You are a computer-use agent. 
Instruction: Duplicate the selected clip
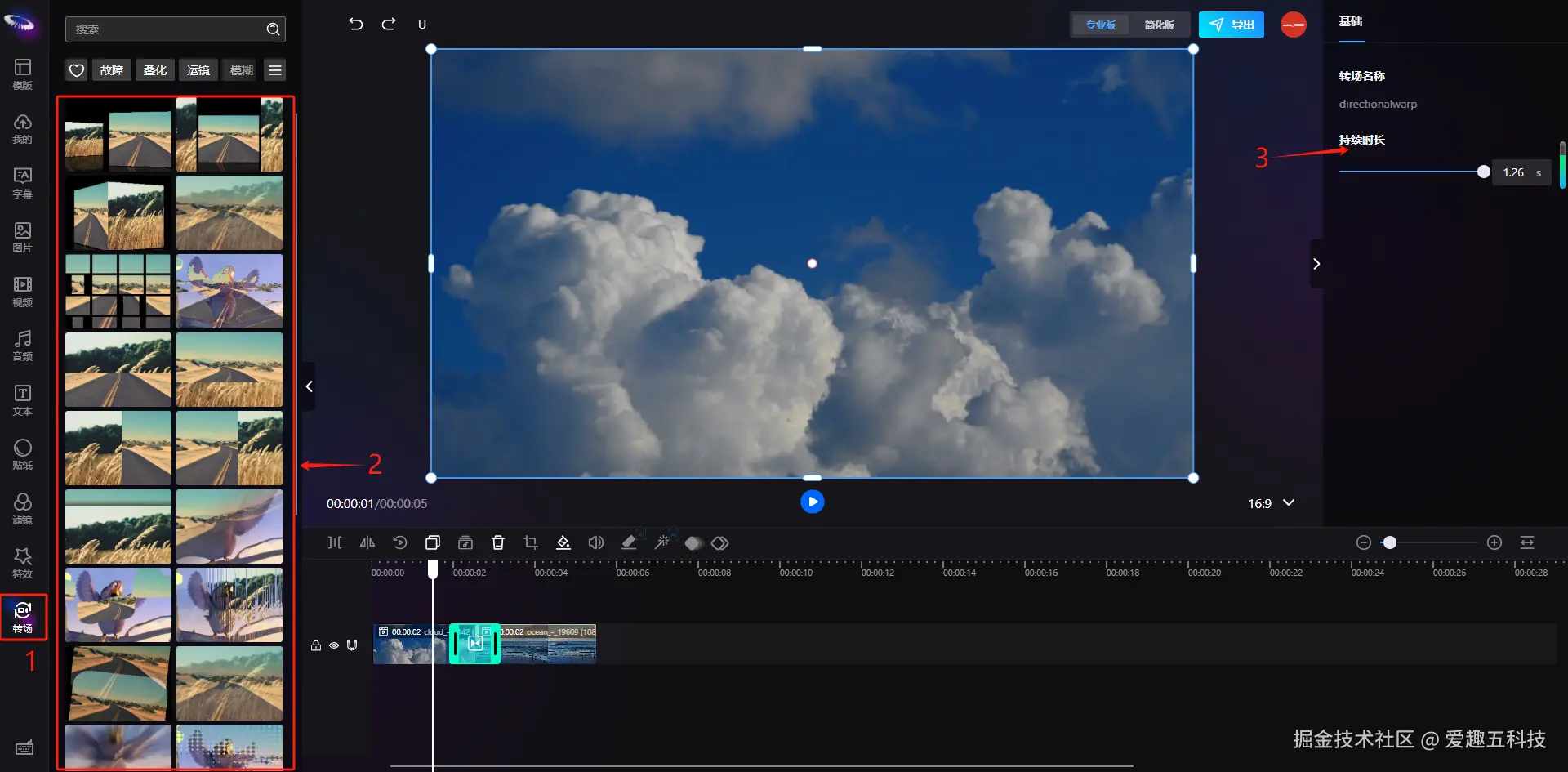[433, 542]
